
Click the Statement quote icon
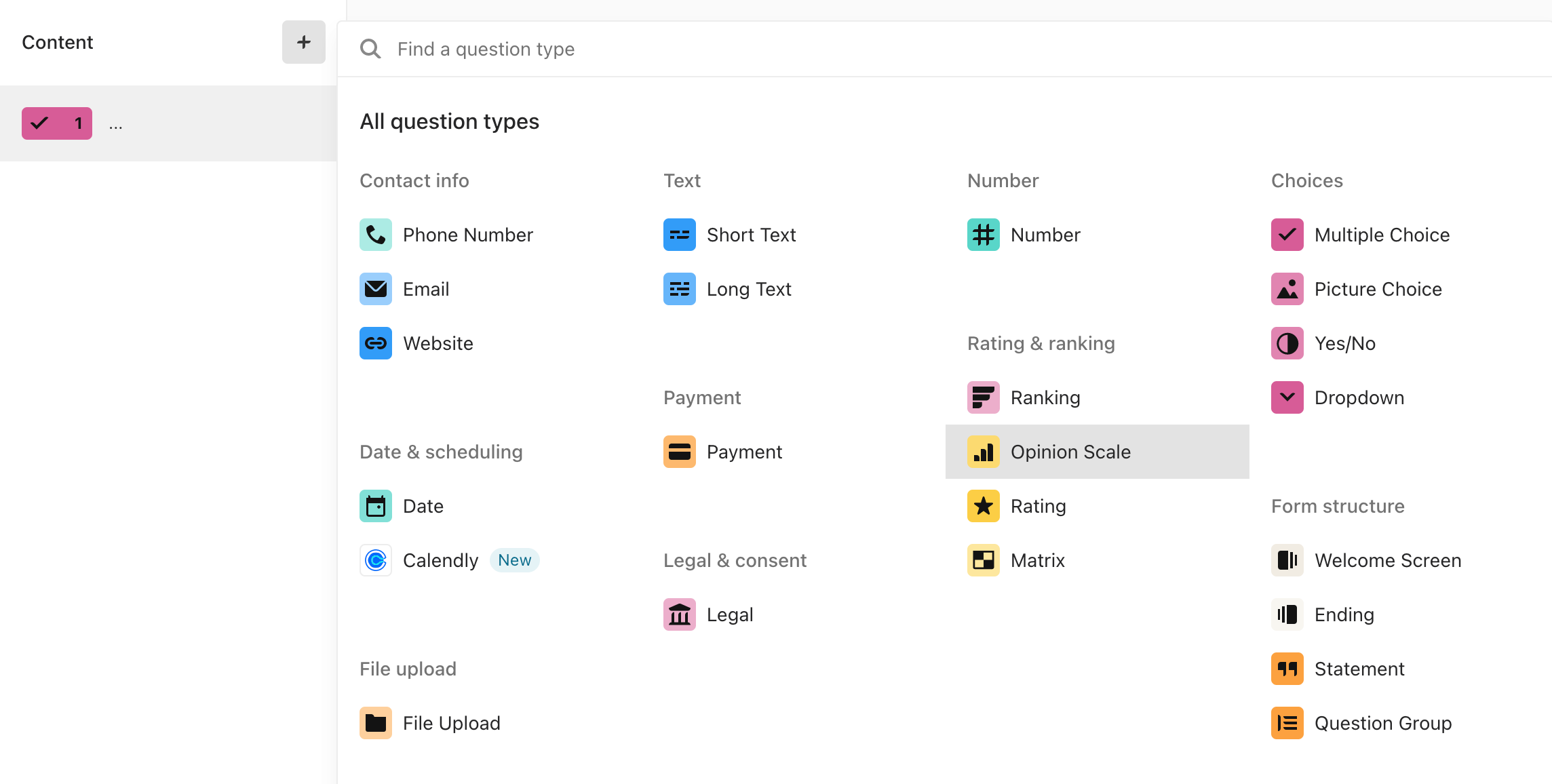tap(1287, 669)
